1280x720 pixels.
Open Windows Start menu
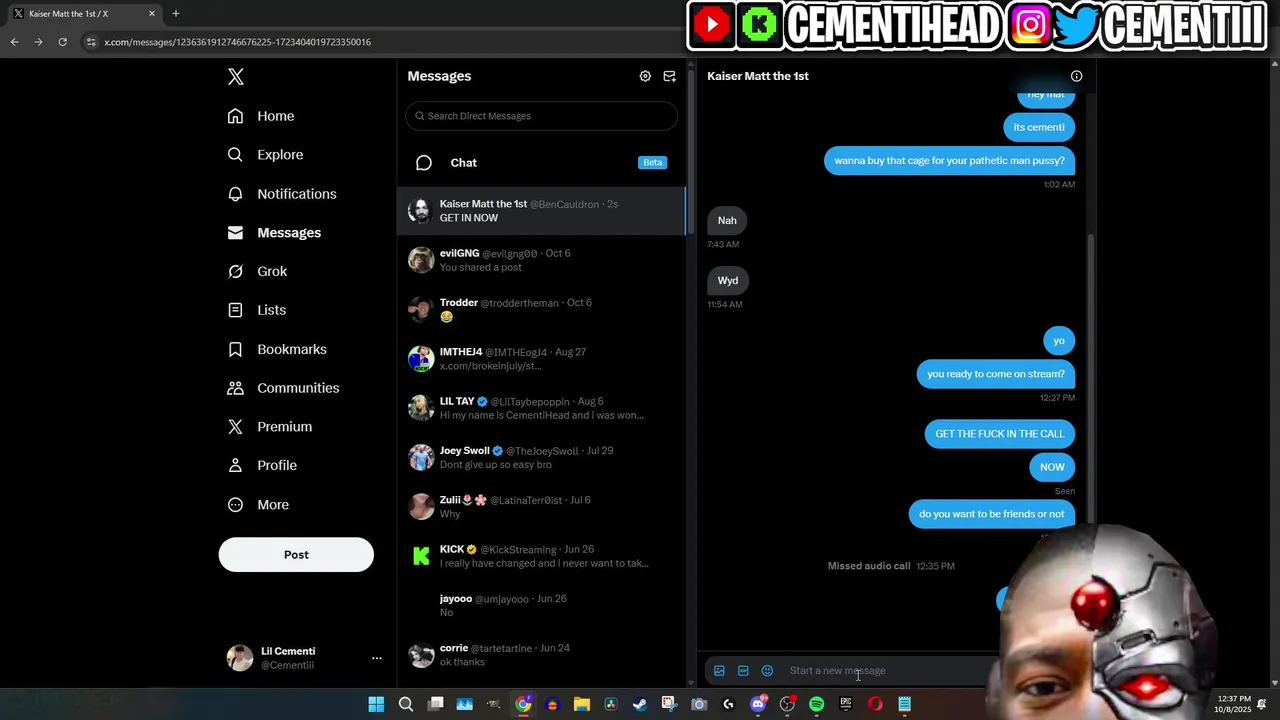click(x=376, y=705)
